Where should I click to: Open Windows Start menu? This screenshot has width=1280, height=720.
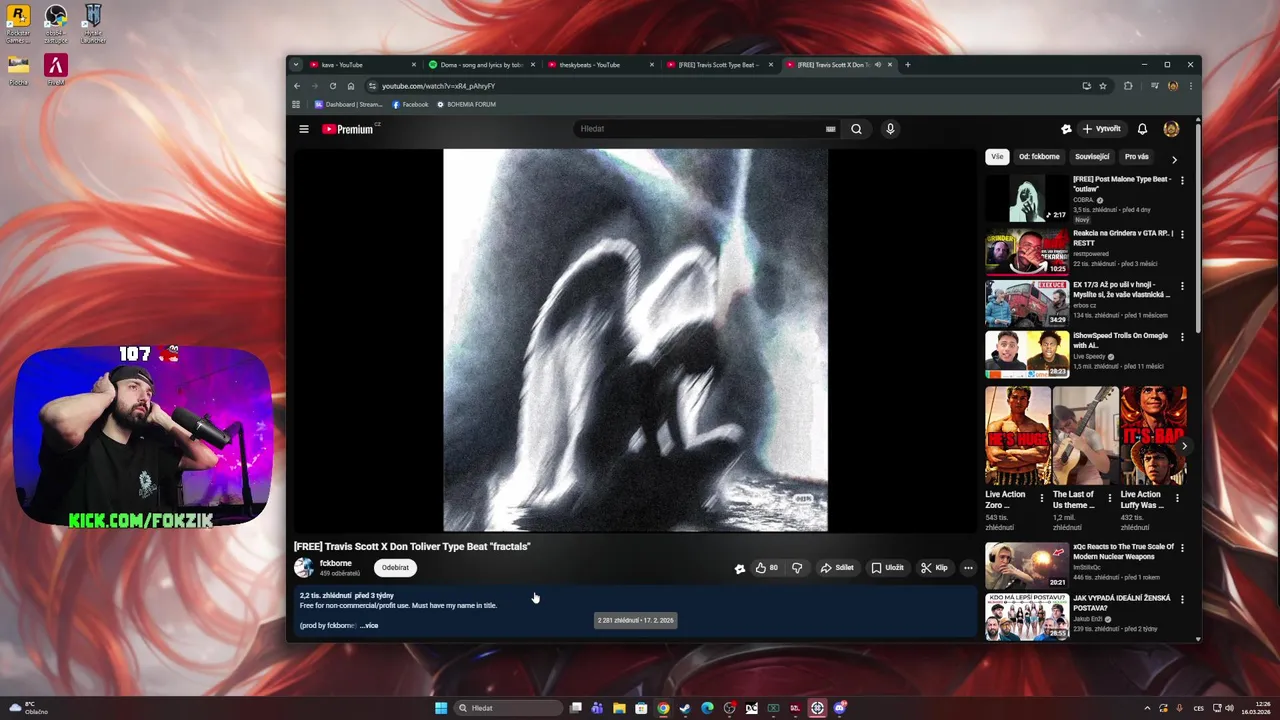(441, 708)
